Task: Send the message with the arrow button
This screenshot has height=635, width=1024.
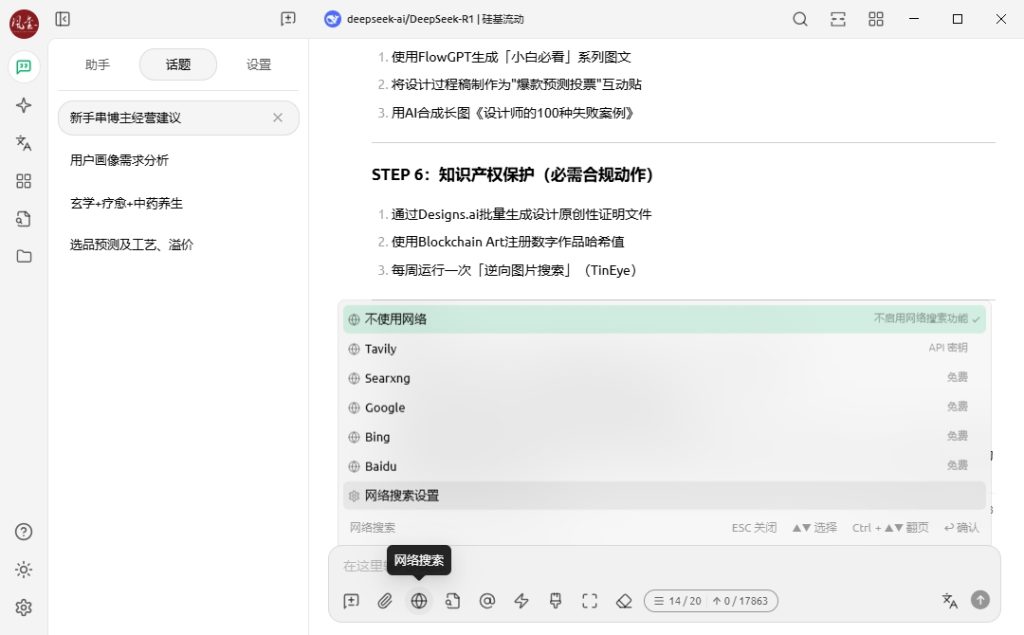Action: click(980, 600)
